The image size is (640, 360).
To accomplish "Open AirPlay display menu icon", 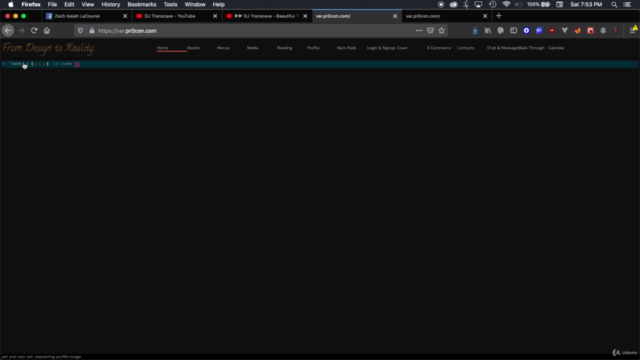I will (478, 4).
